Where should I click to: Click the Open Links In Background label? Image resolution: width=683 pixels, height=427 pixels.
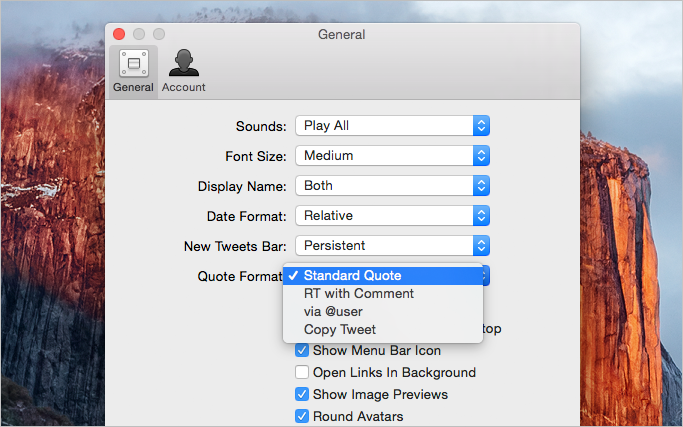[394, 373]
